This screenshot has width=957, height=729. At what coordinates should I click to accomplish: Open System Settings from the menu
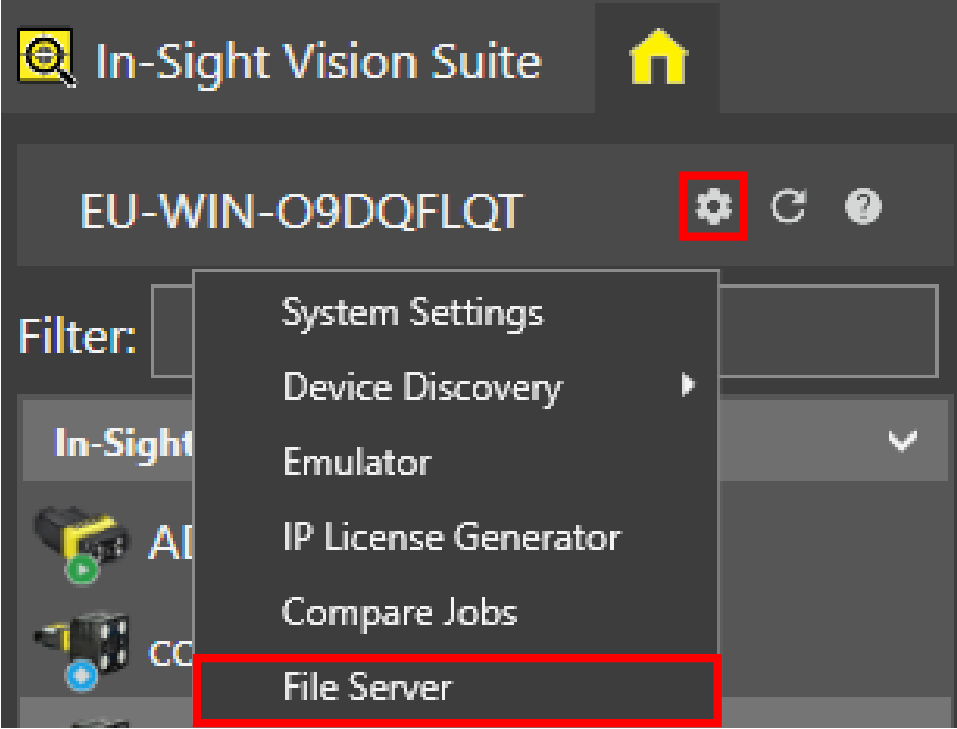click(x=413, y=313)
